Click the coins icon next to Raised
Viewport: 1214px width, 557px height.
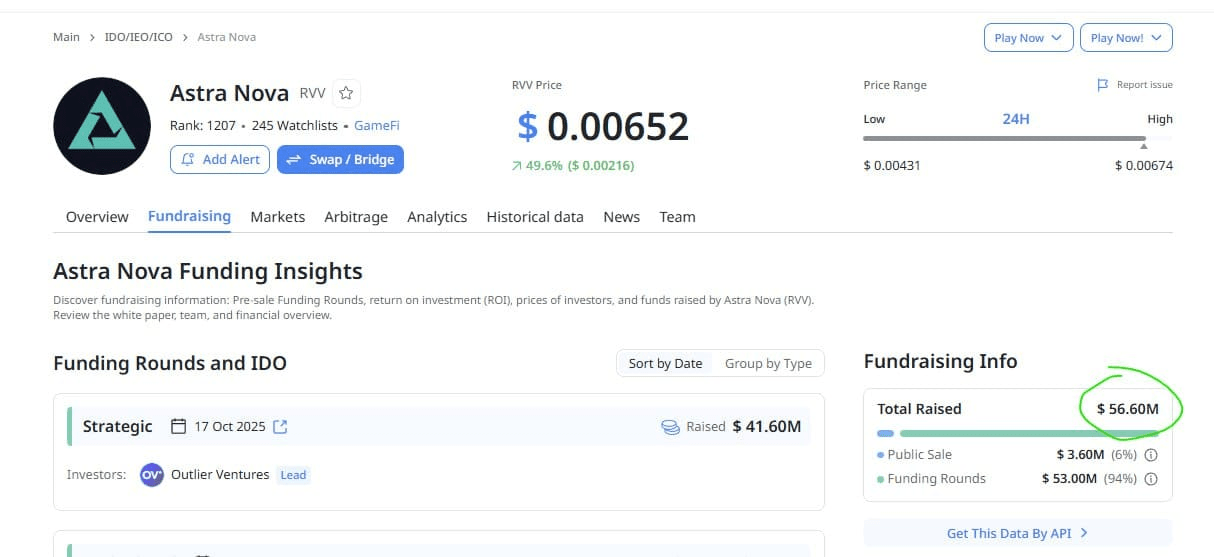[x=671, y=427]
